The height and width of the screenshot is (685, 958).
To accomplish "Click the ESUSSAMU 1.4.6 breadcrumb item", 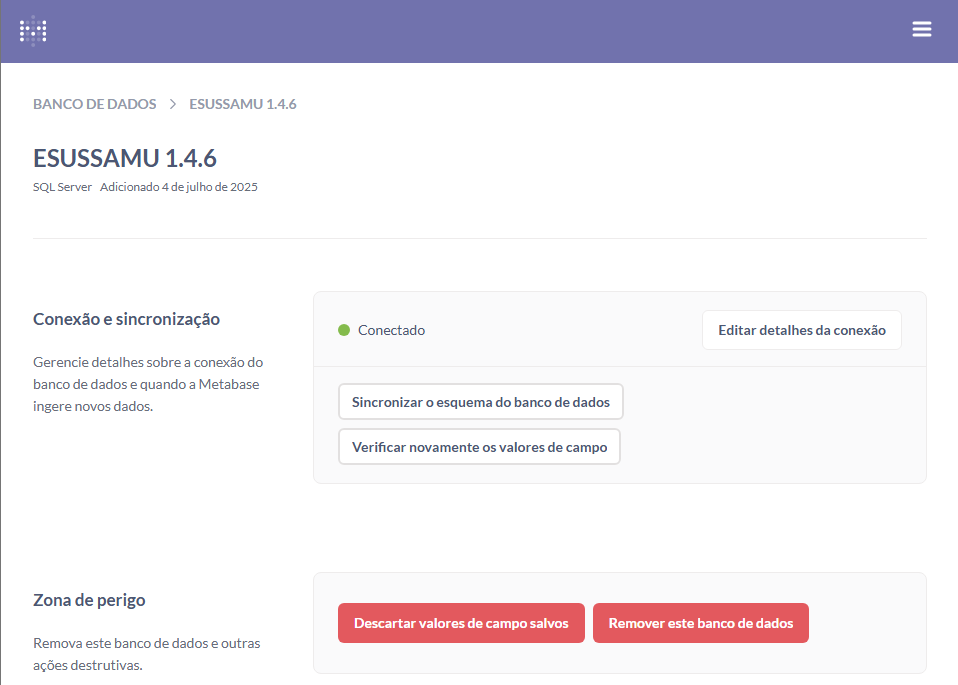I will click(243, 104).
